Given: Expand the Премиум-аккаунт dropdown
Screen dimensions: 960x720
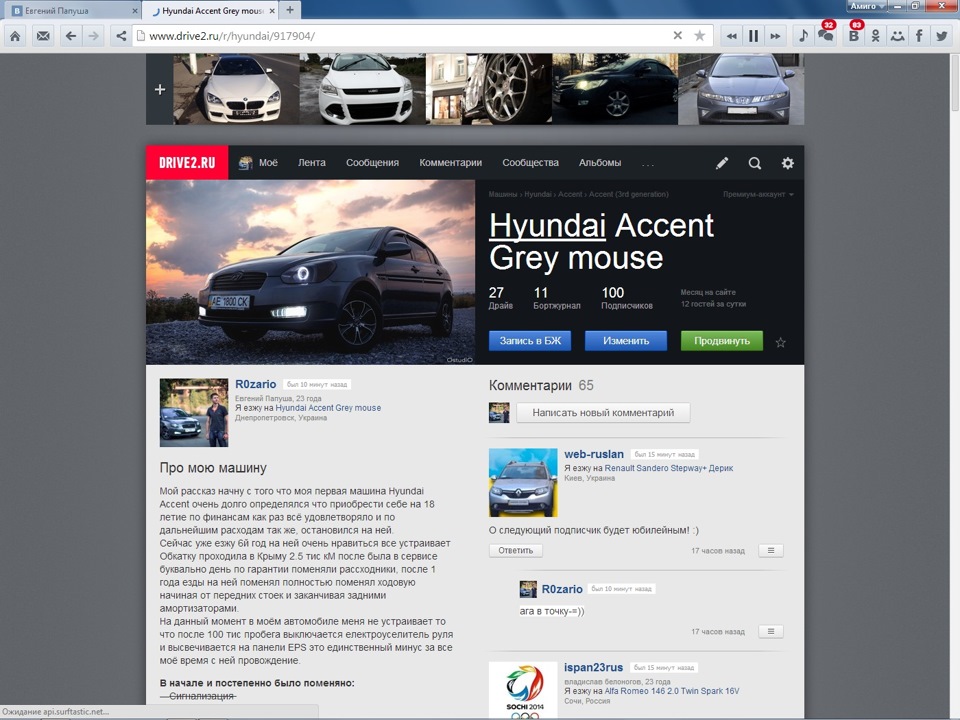Looking at the screenshot, I should pos(758,194).
